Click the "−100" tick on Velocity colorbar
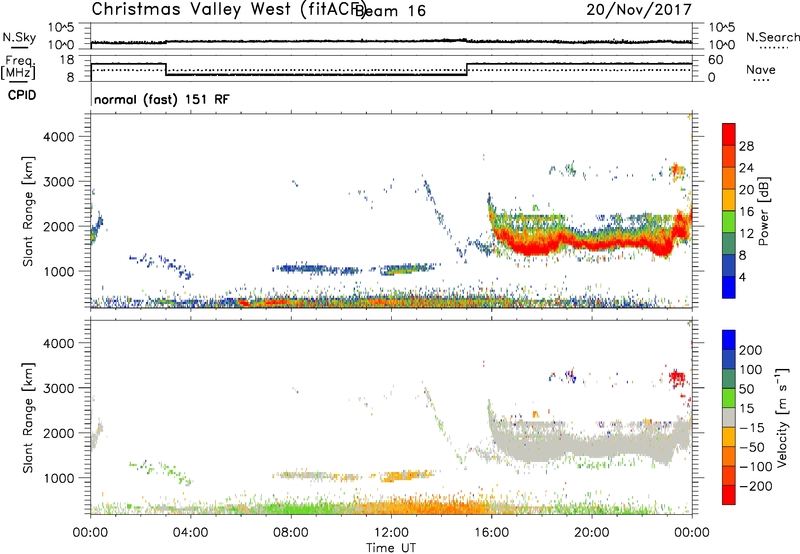This screenshot has height=554, width=800. (x=756, y=466)
